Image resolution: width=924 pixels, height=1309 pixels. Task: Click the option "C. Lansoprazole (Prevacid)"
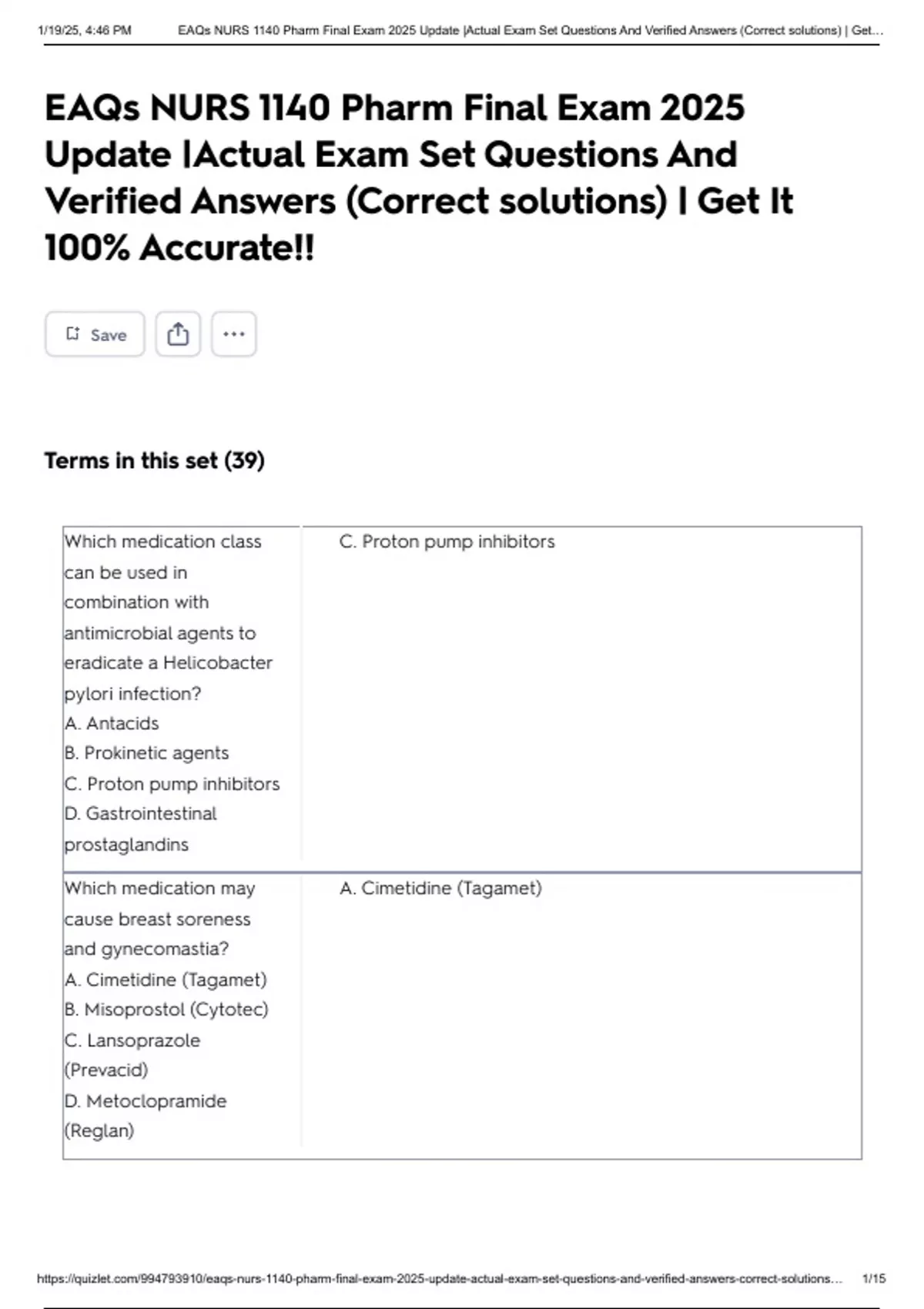pos(132,1055)
